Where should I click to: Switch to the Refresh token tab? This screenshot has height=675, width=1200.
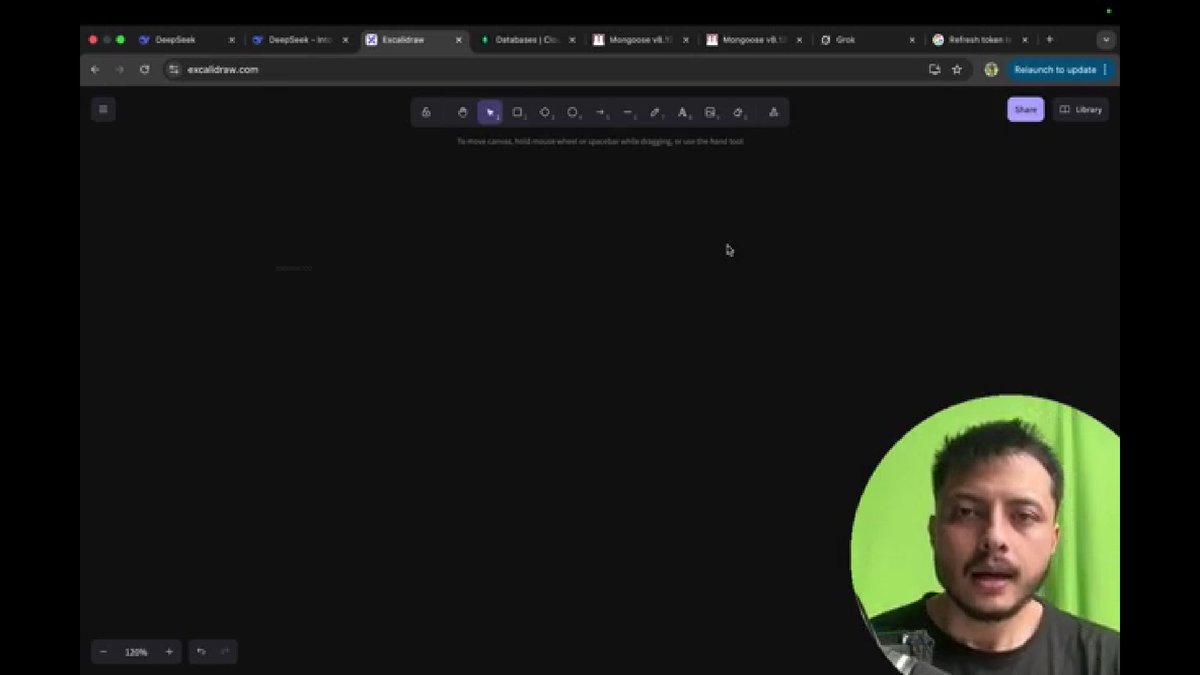point(980,40)
